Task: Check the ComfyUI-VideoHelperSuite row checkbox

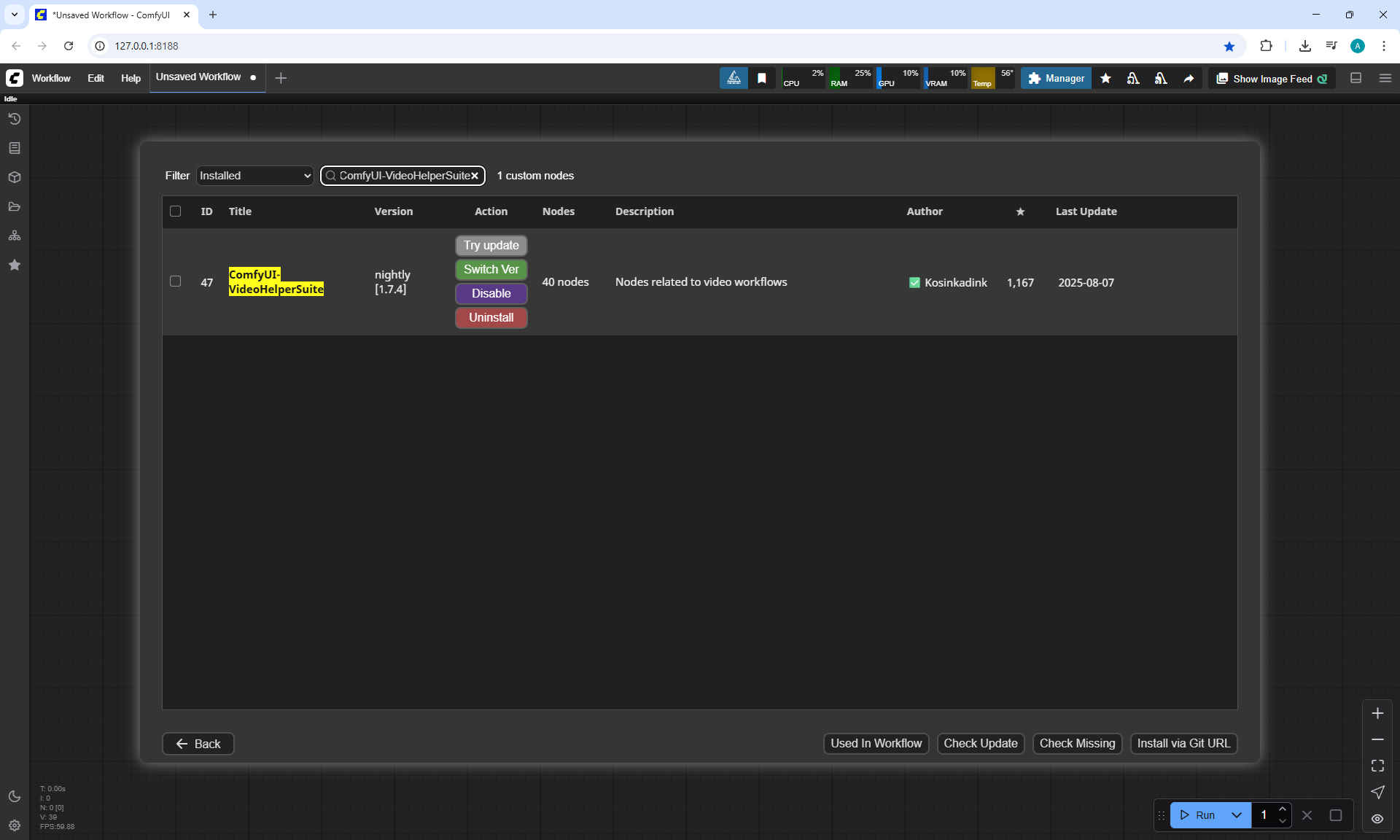Action: 175,281
